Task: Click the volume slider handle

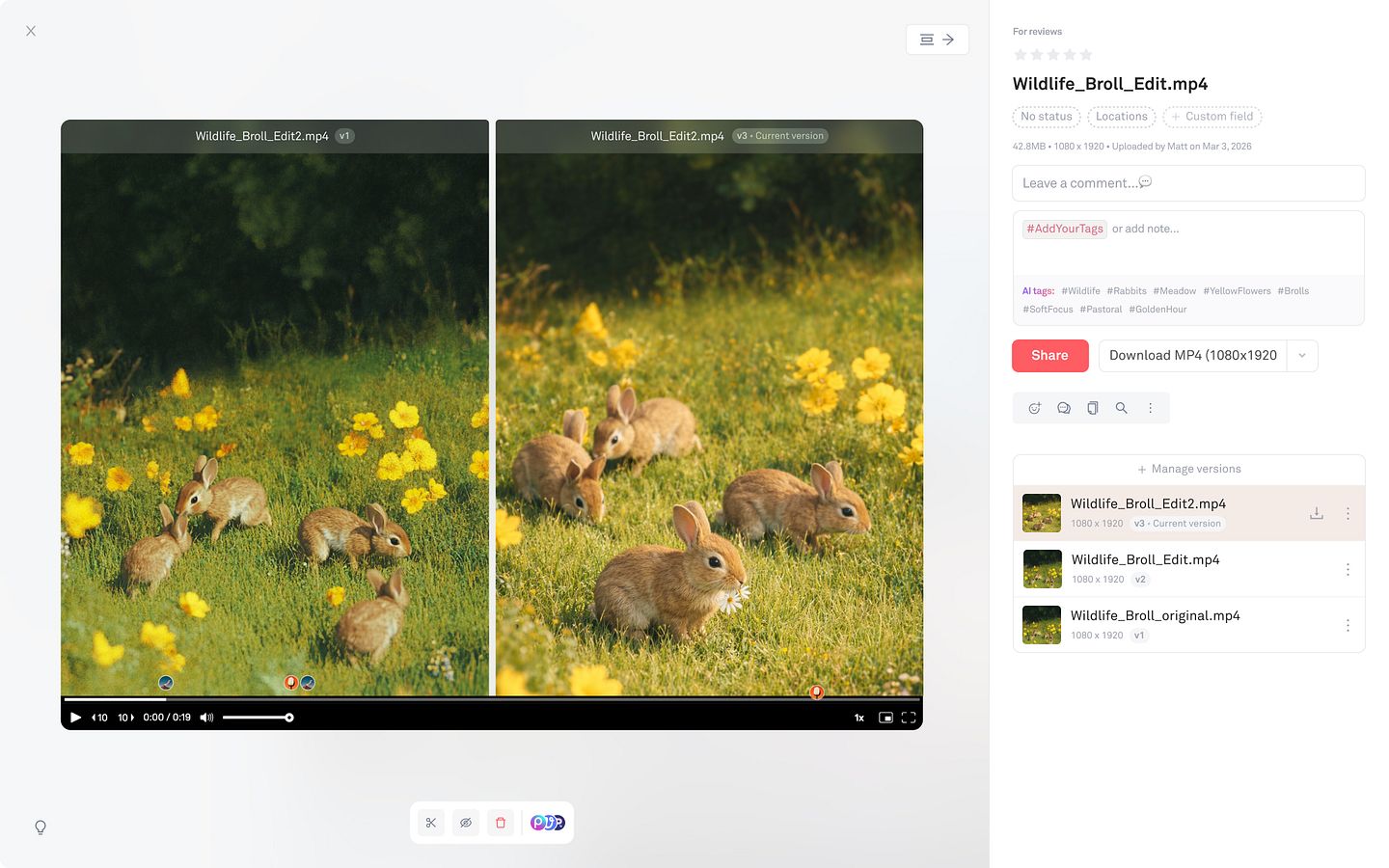Action: pos(289,718)
